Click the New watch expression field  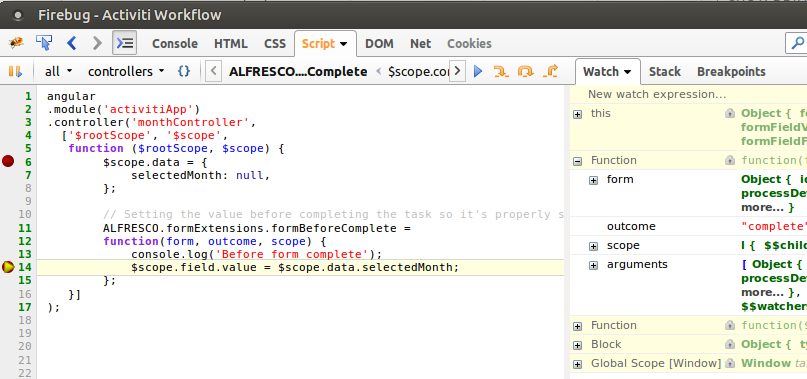click(x=688, y=94)
